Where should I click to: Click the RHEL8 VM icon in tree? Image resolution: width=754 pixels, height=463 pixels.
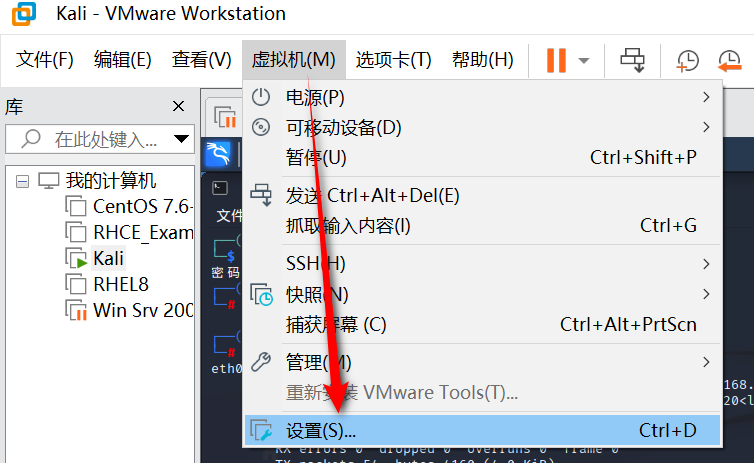coord(76,284)
